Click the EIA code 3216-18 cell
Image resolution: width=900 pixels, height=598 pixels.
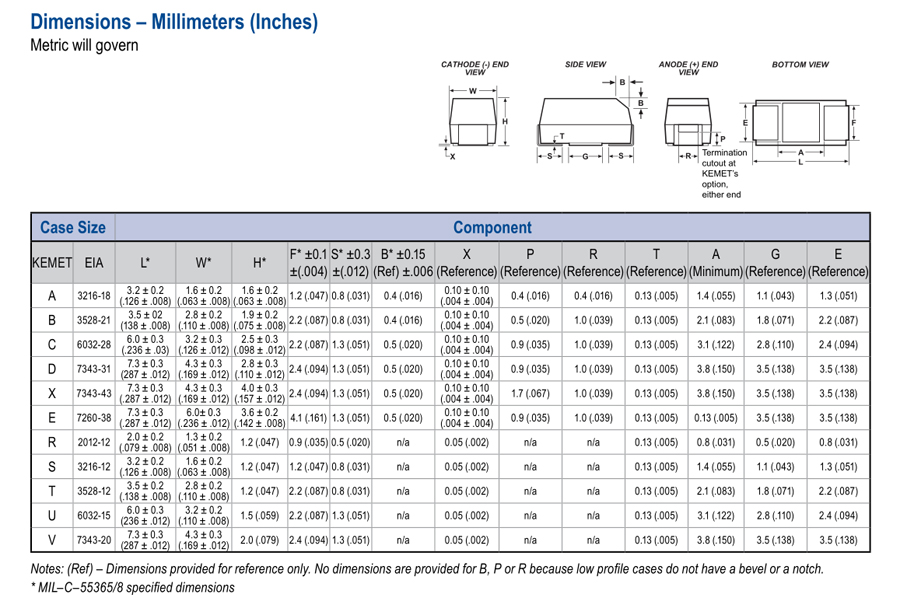(x=94, y=296)
